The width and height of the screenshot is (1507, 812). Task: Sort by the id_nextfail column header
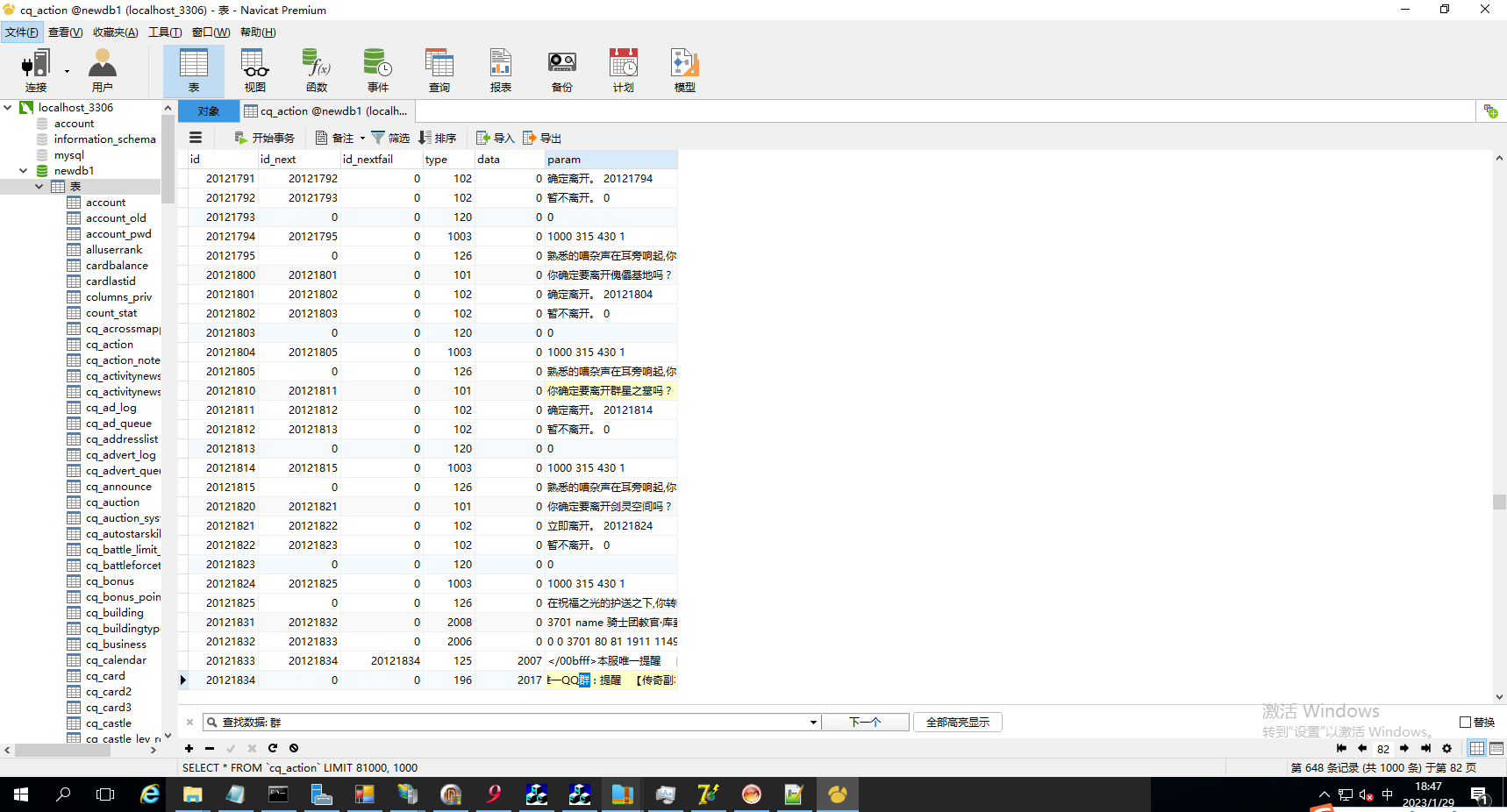(x=381, y=160)
